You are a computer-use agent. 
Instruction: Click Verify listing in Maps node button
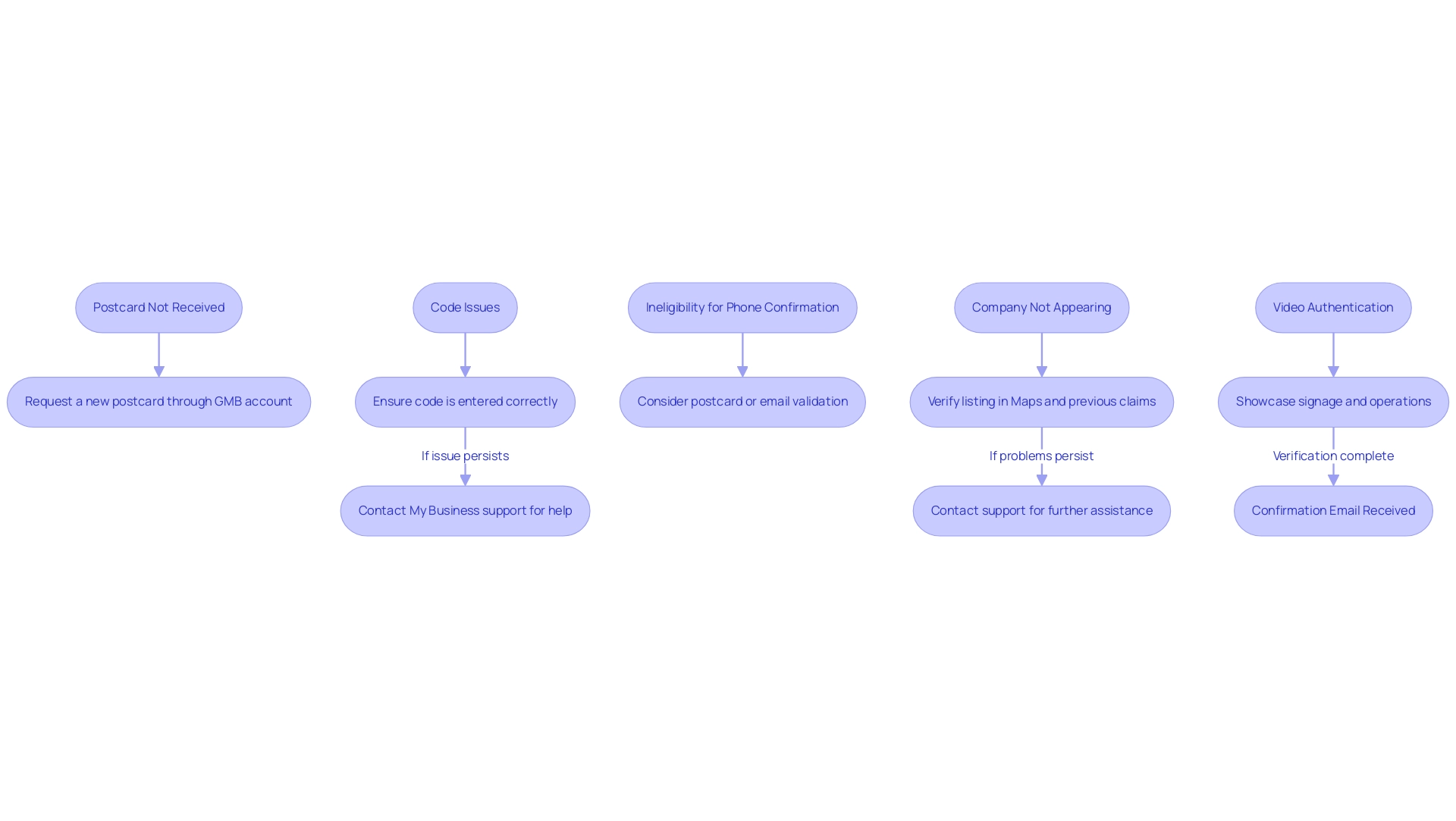pyautogui.click(x=1041, y=401)
